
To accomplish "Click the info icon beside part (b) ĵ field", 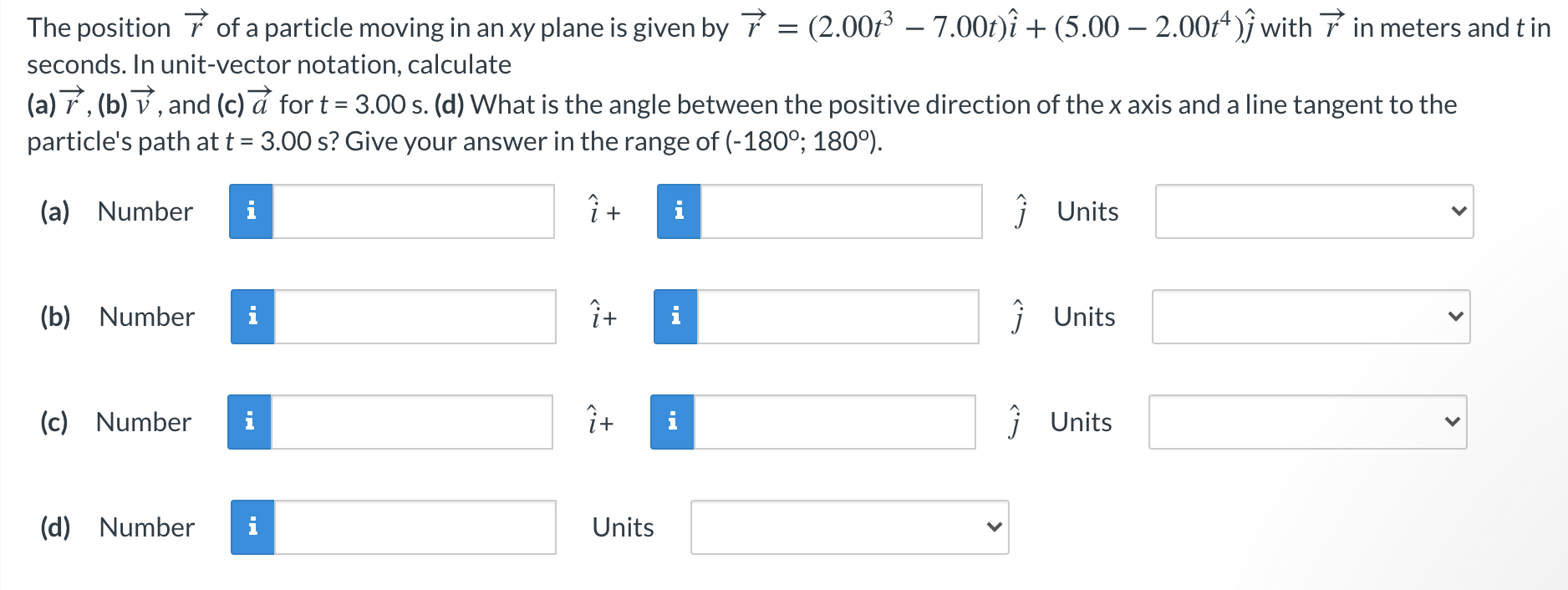I will pos(675,318).
